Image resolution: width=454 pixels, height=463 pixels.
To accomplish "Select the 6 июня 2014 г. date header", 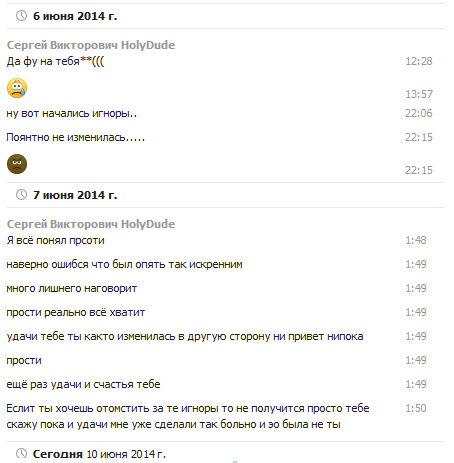I will click(x=75, y=16).
